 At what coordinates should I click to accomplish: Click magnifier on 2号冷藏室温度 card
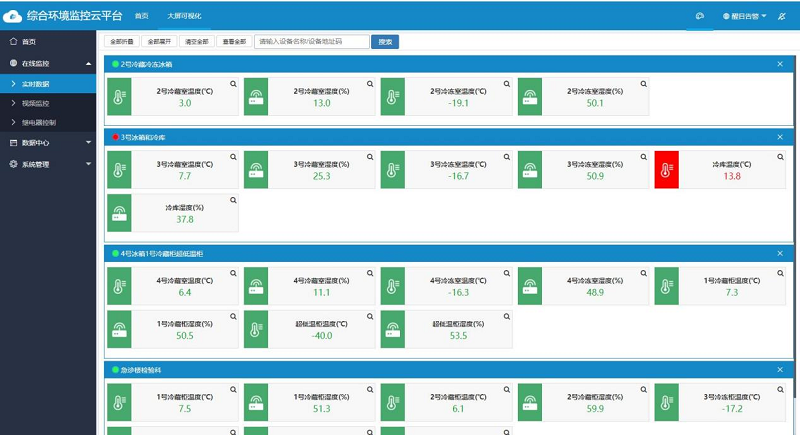click(x=234, y=85)
